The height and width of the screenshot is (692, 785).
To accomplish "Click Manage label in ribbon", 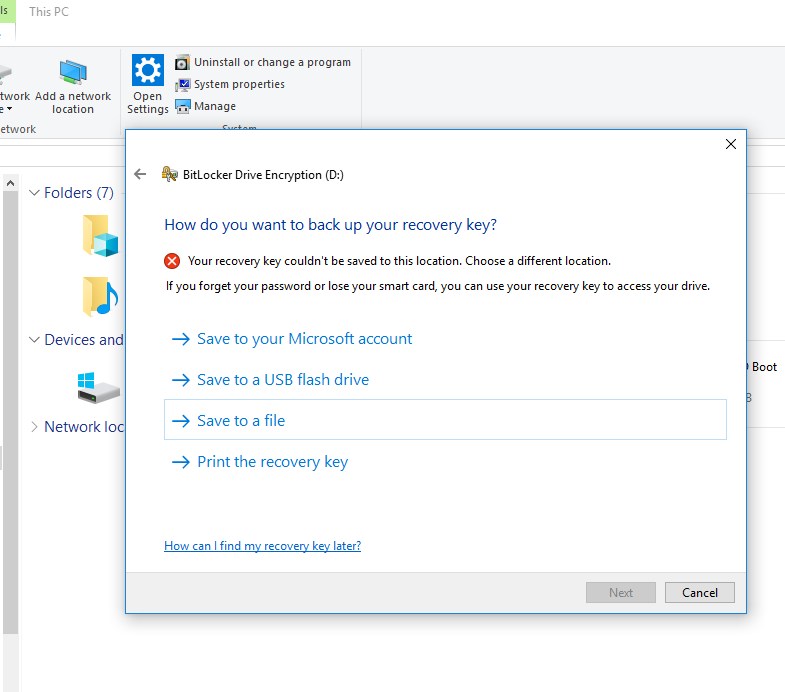I will (x=215, y=106).
